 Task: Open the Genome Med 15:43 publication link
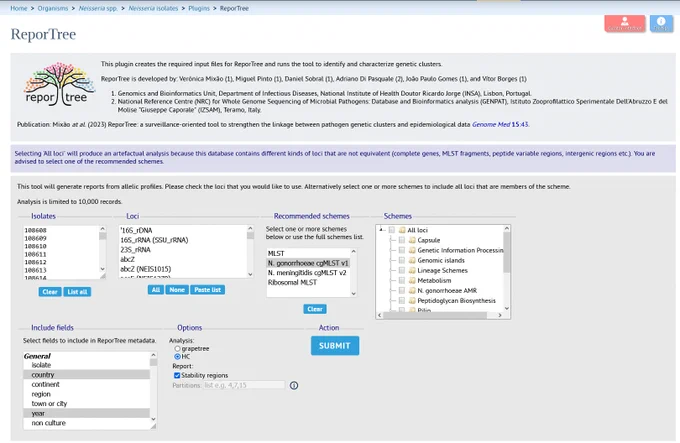(x=500, y=124)
